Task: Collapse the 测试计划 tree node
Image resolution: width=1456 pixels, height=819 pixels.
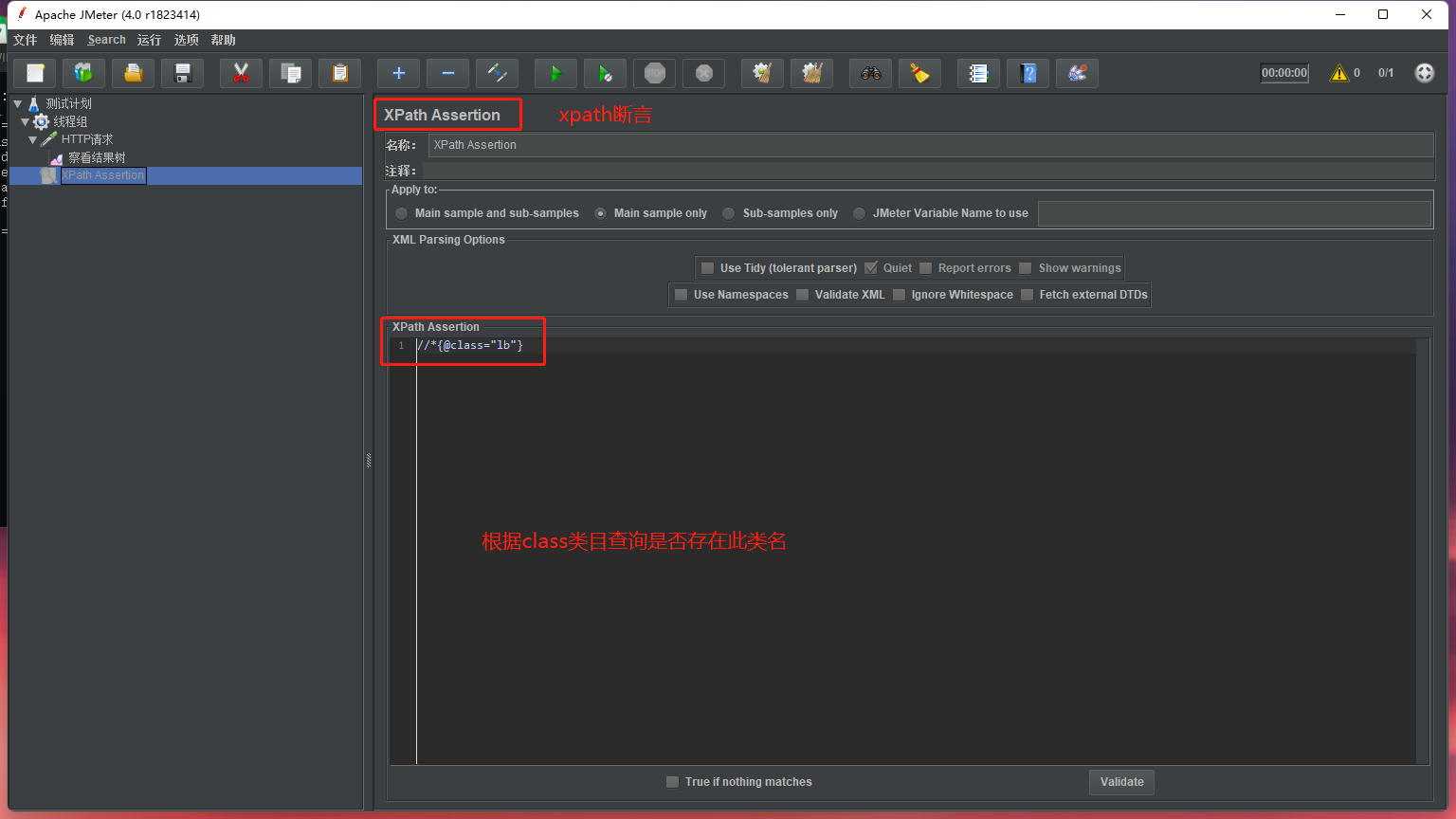Action: 17,103
